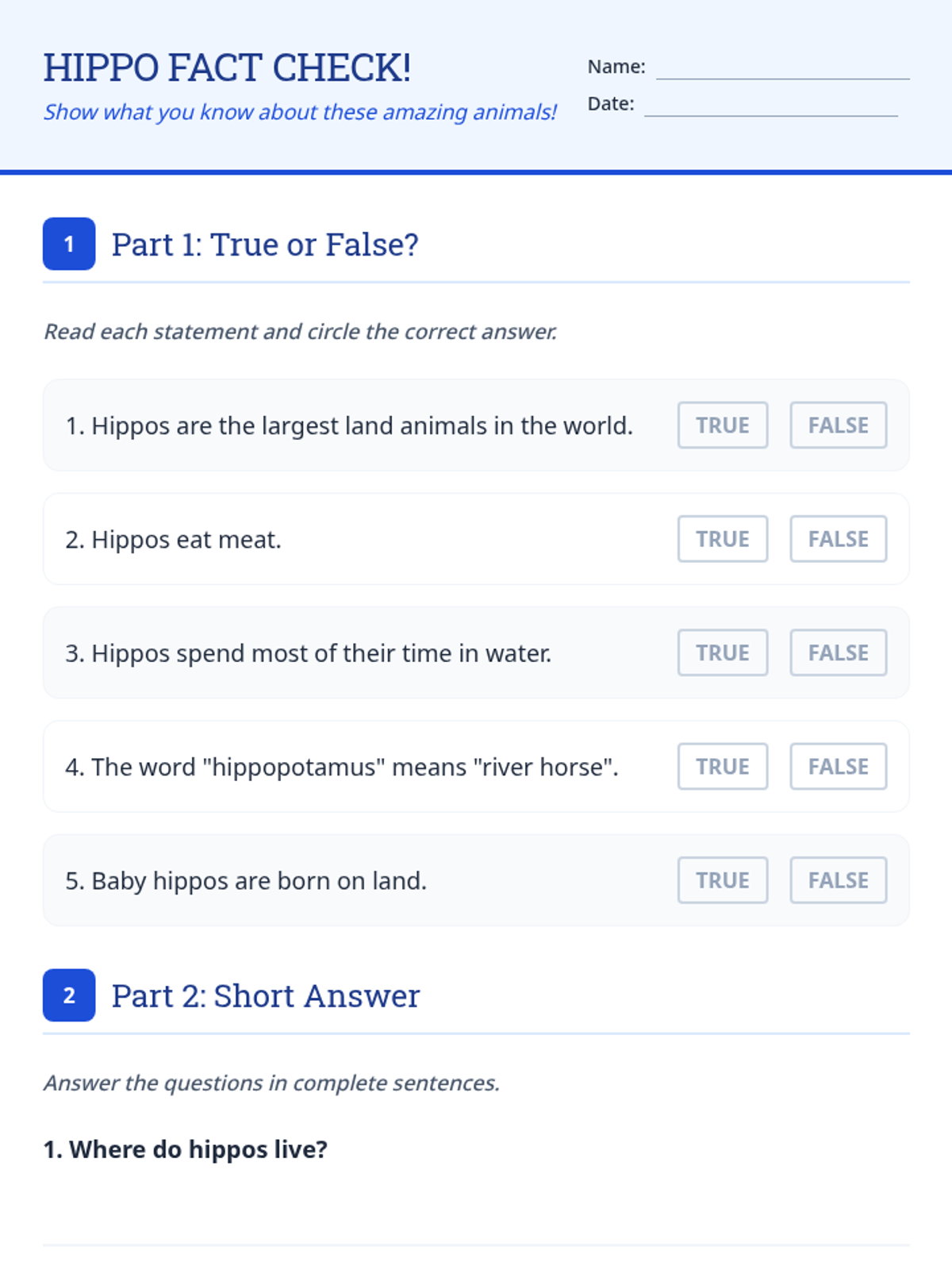Click the blue number 1 section badge

point(69,244)
